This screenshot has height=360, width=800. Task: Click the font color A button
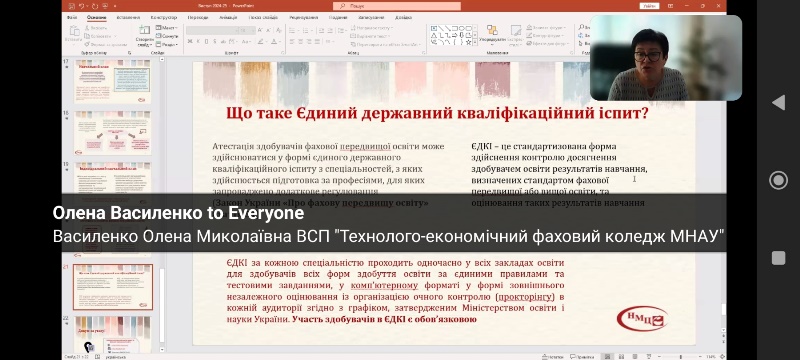274,41
